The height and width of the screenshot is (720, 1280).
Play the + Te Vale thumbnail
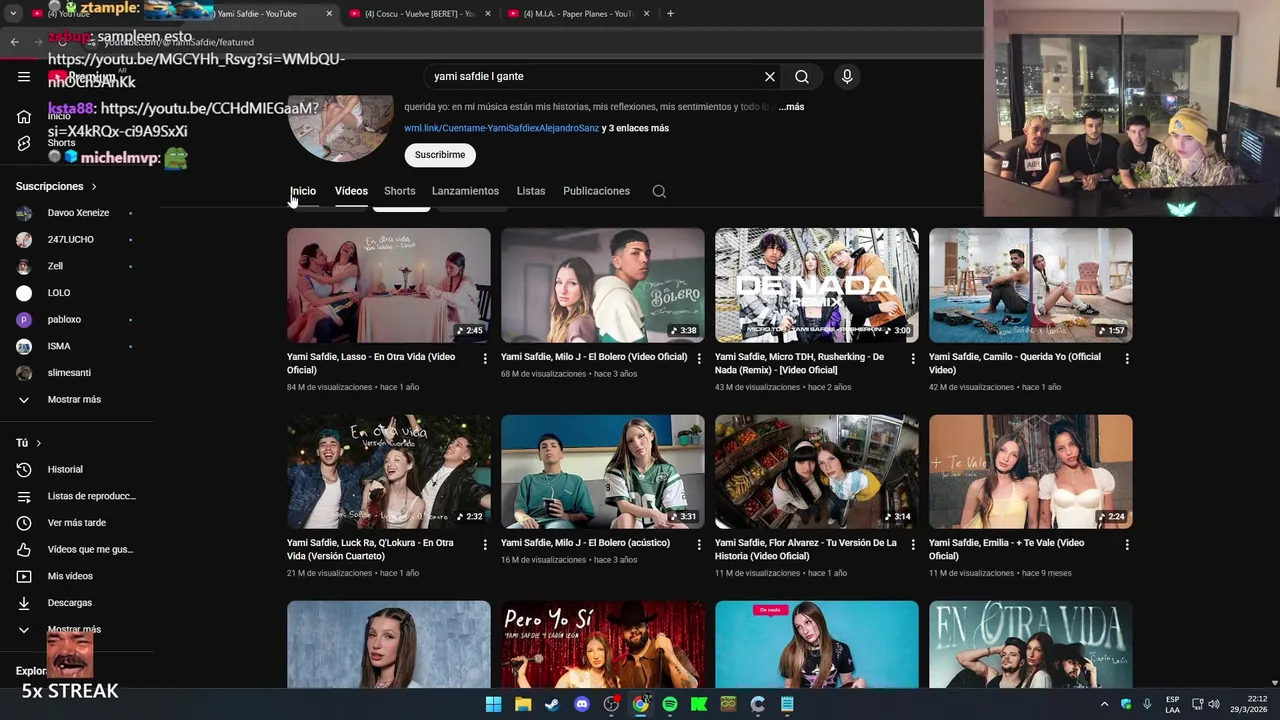pyautogui.click(x=1031, y=472)
